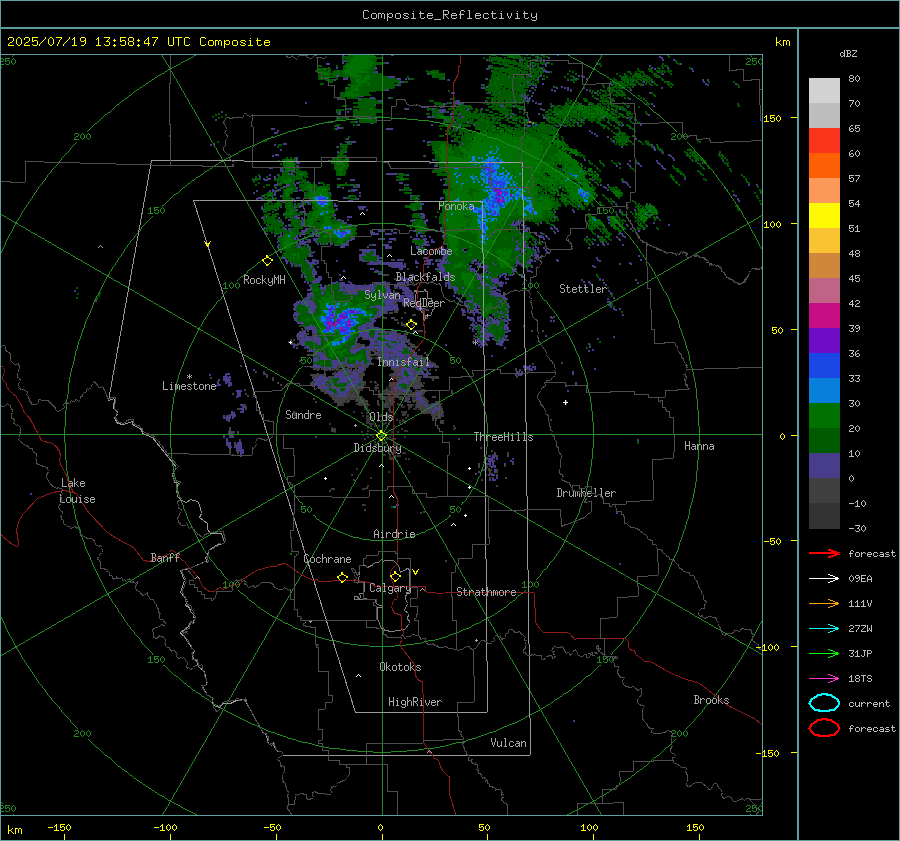Click the HighRiver label
The width and height of the screenshot is (900, 841).
click(415, 702)
